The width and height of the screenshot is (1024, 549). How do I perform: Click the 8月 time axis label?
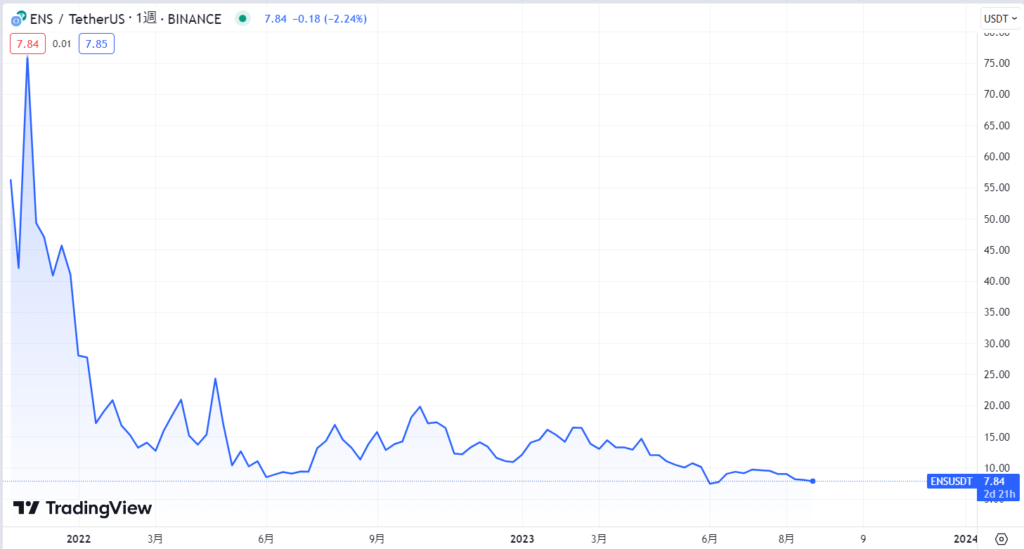click(x=786, y=539)
